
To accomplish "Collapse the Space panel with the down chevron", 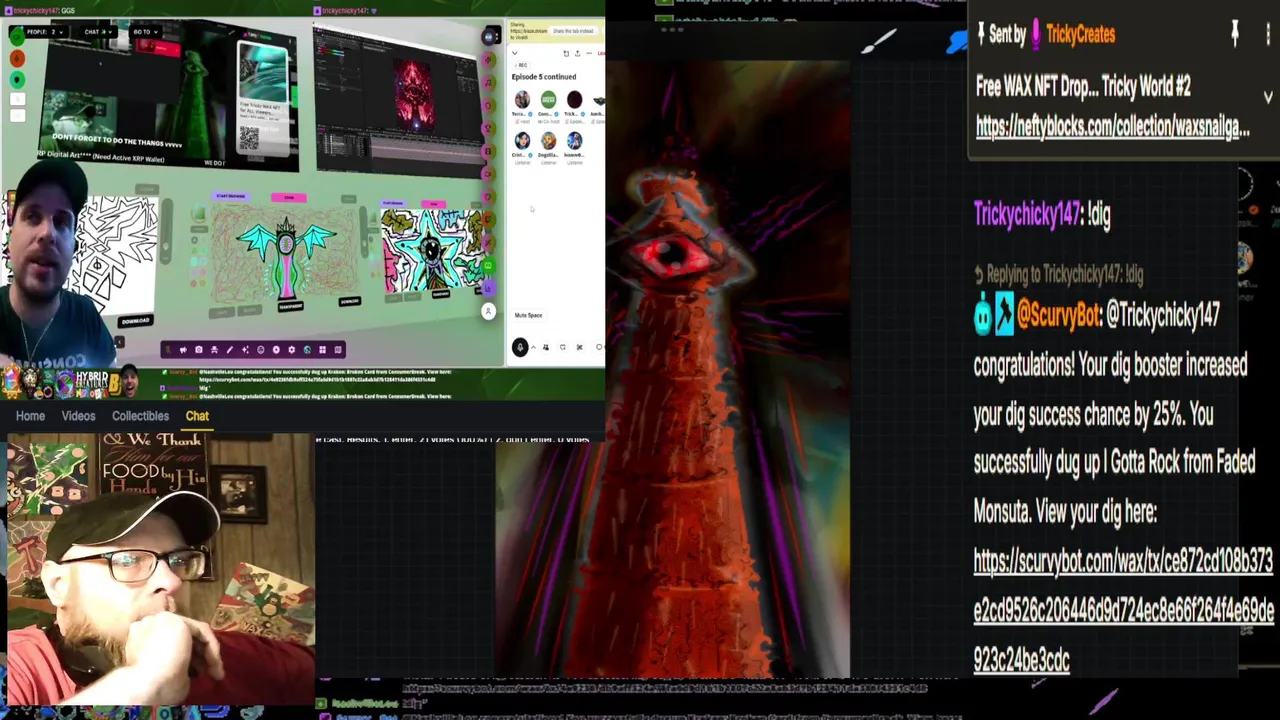I will pos(515,53).
